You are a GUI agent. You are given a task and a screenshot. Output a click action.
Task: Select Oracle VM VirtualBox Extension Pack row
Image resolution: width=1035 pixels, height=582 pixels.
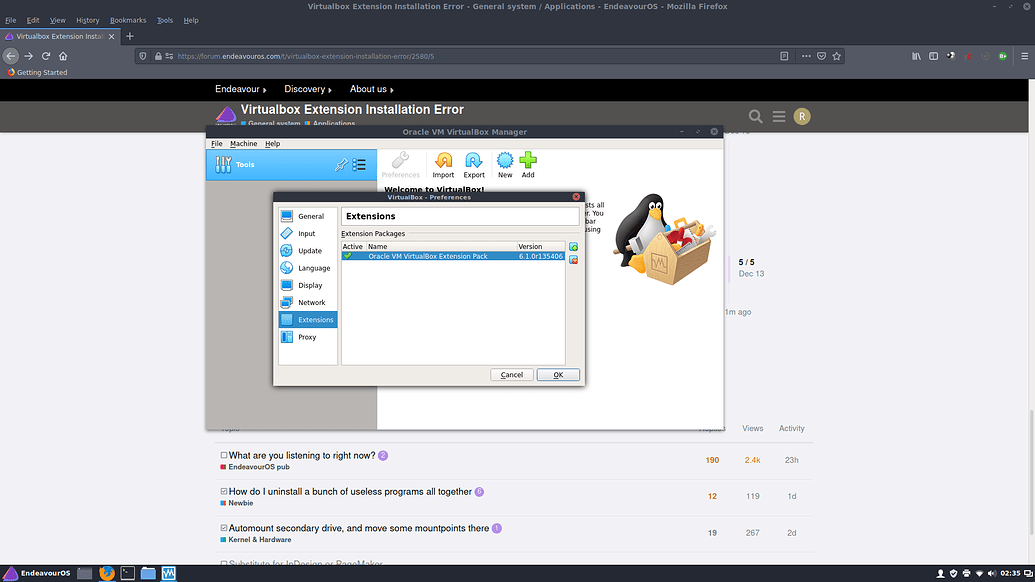click(x=453, y=256)
